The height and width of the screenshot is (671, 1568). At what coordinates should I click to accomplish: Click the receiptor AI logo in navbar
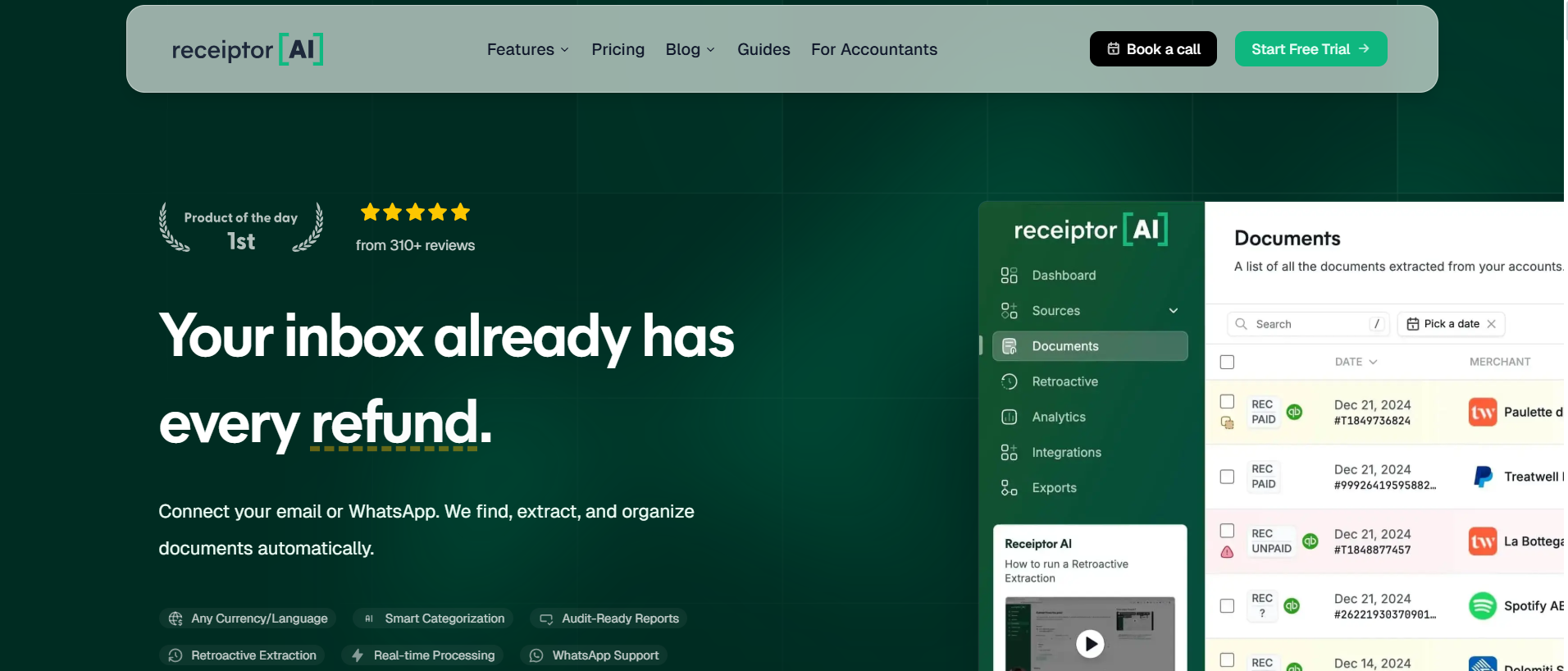pos(248,49)
